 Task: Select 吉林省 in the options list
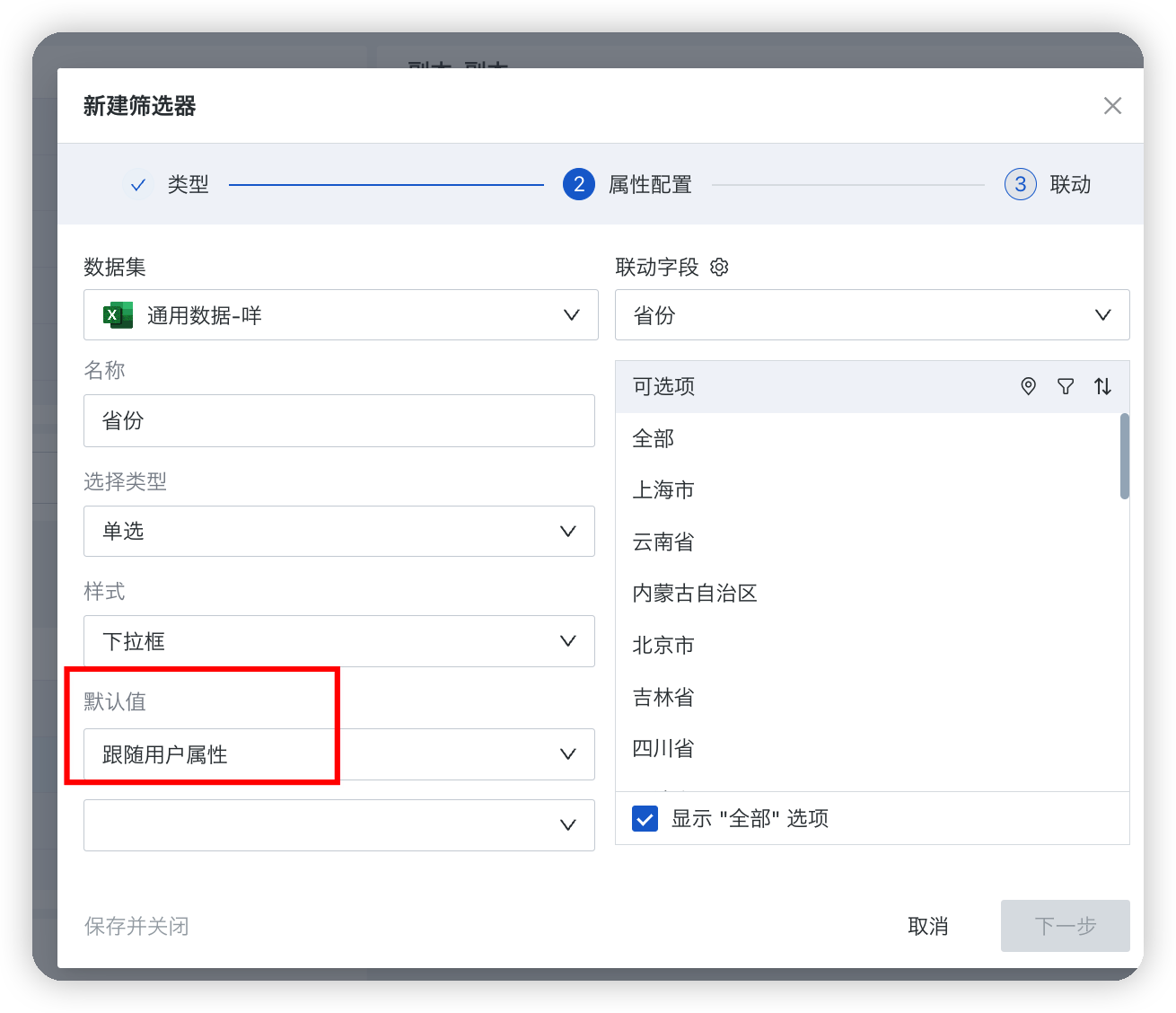pyautogui.click(x=867, y=697)
